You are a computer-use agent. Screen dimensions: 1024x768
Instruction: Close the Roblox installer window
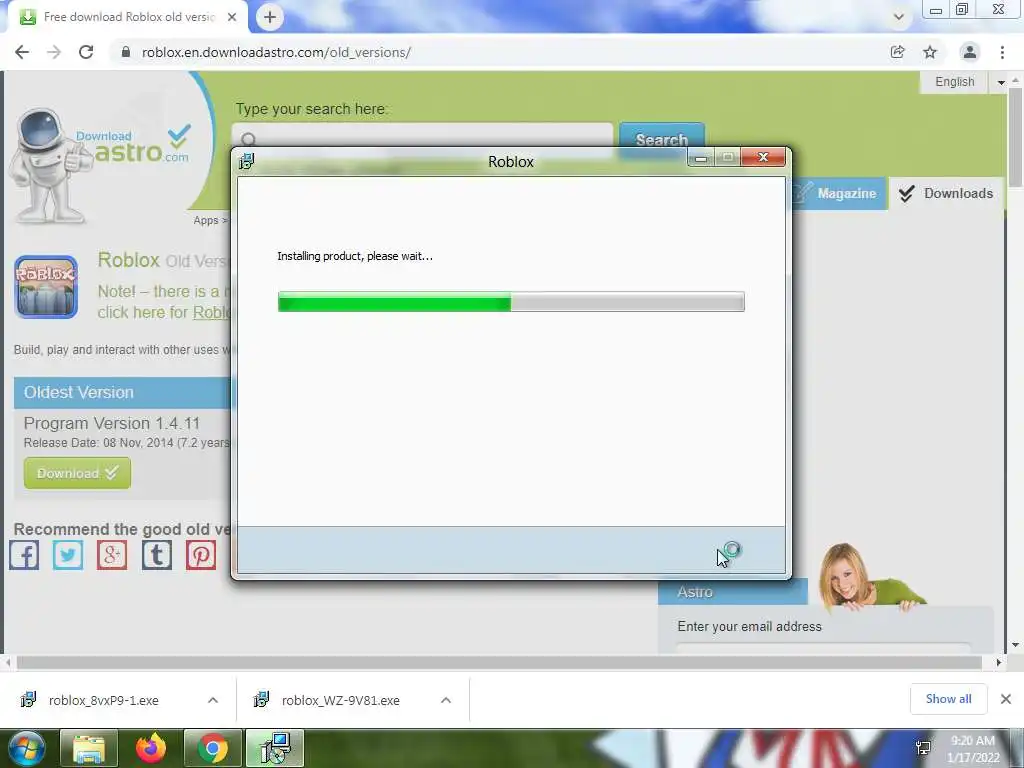[763, 157]
